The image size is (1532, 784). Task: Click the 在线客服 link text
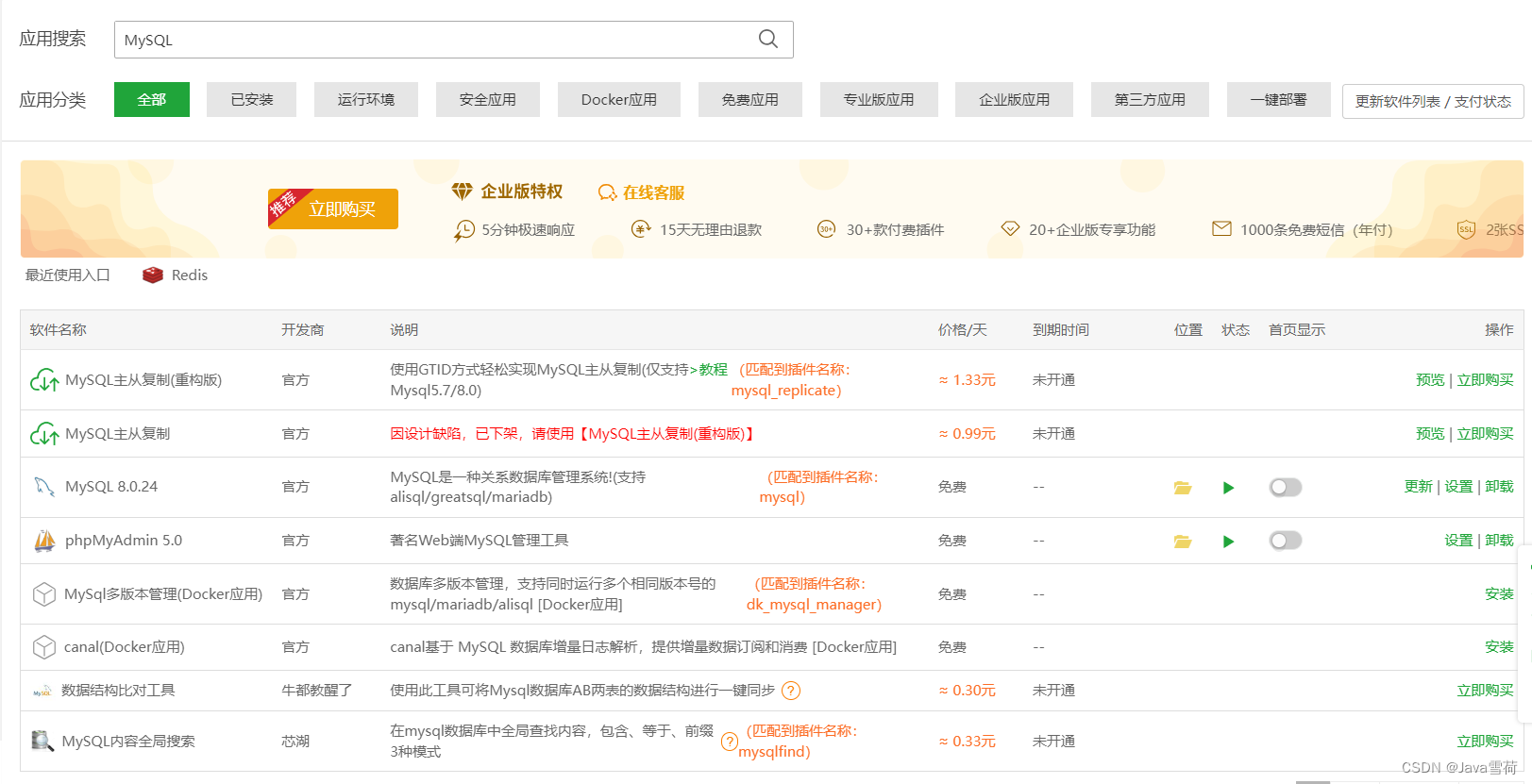653,192
